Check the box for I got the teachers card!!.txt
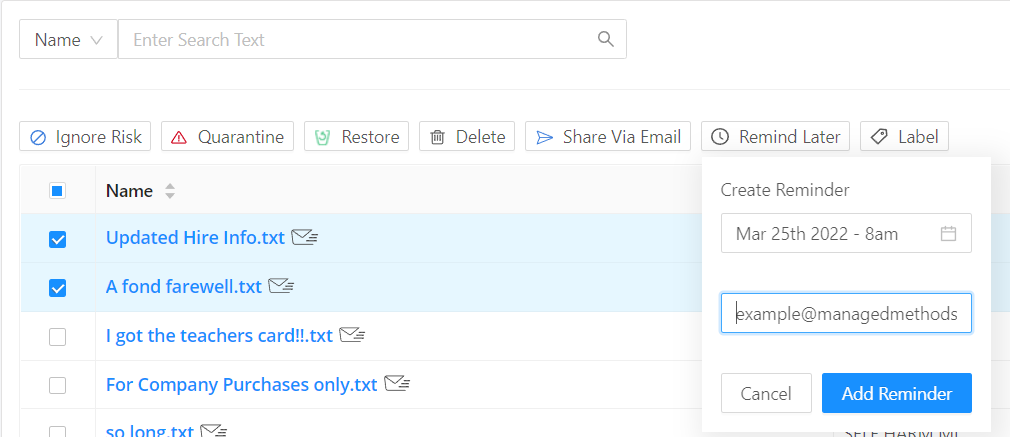 [57, 337]
